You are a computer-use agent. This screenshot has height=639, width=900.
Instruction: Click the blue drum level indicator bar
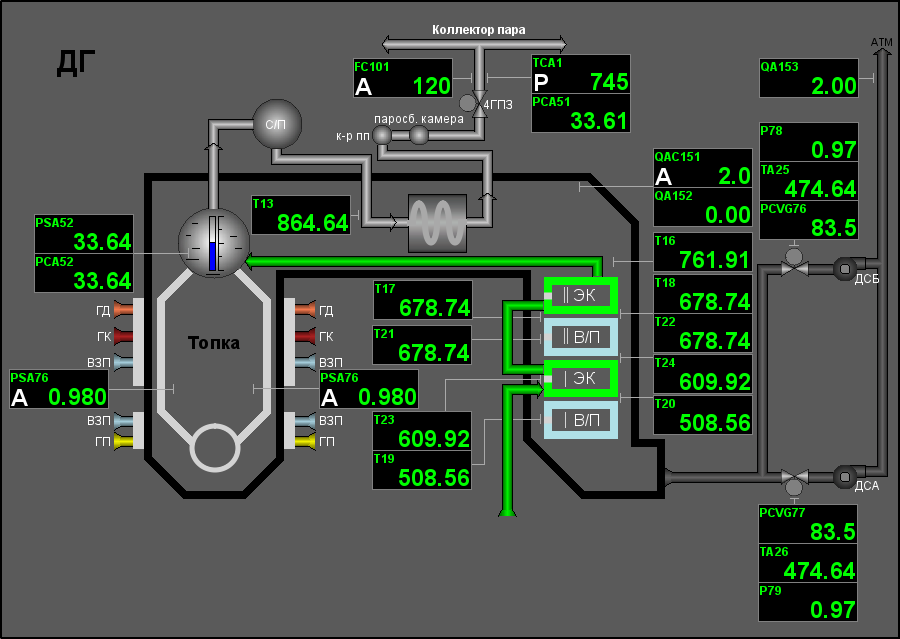pos(212,256)
